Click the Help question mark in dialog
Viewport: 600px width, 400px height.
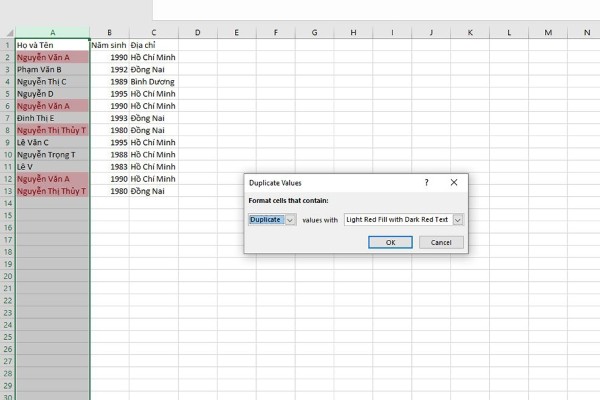coord(426,183)
